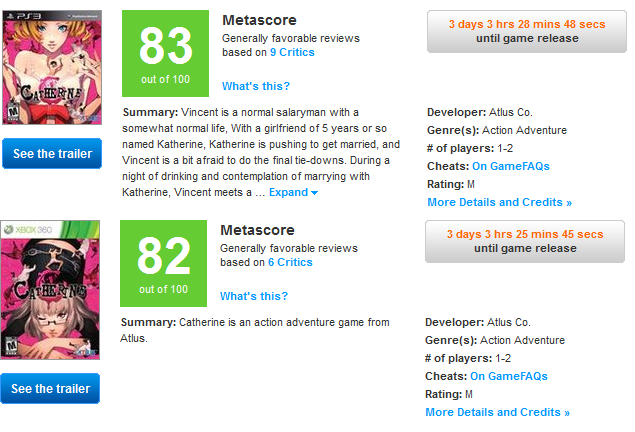View More Details and Credits for Xbox 360 version
This screenshot has height=432, width=635.
pyautogui.click(x=497, y=412)
